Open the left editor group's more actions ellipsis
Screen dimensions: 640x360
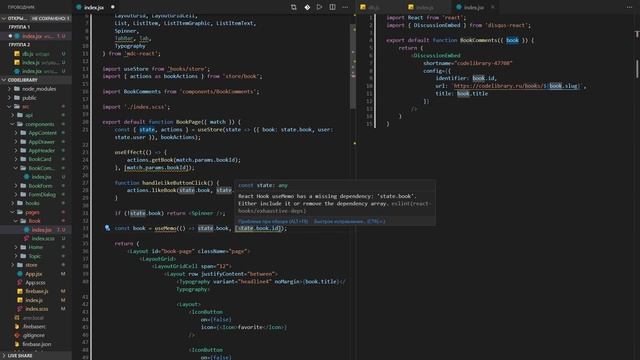[345, 7]
